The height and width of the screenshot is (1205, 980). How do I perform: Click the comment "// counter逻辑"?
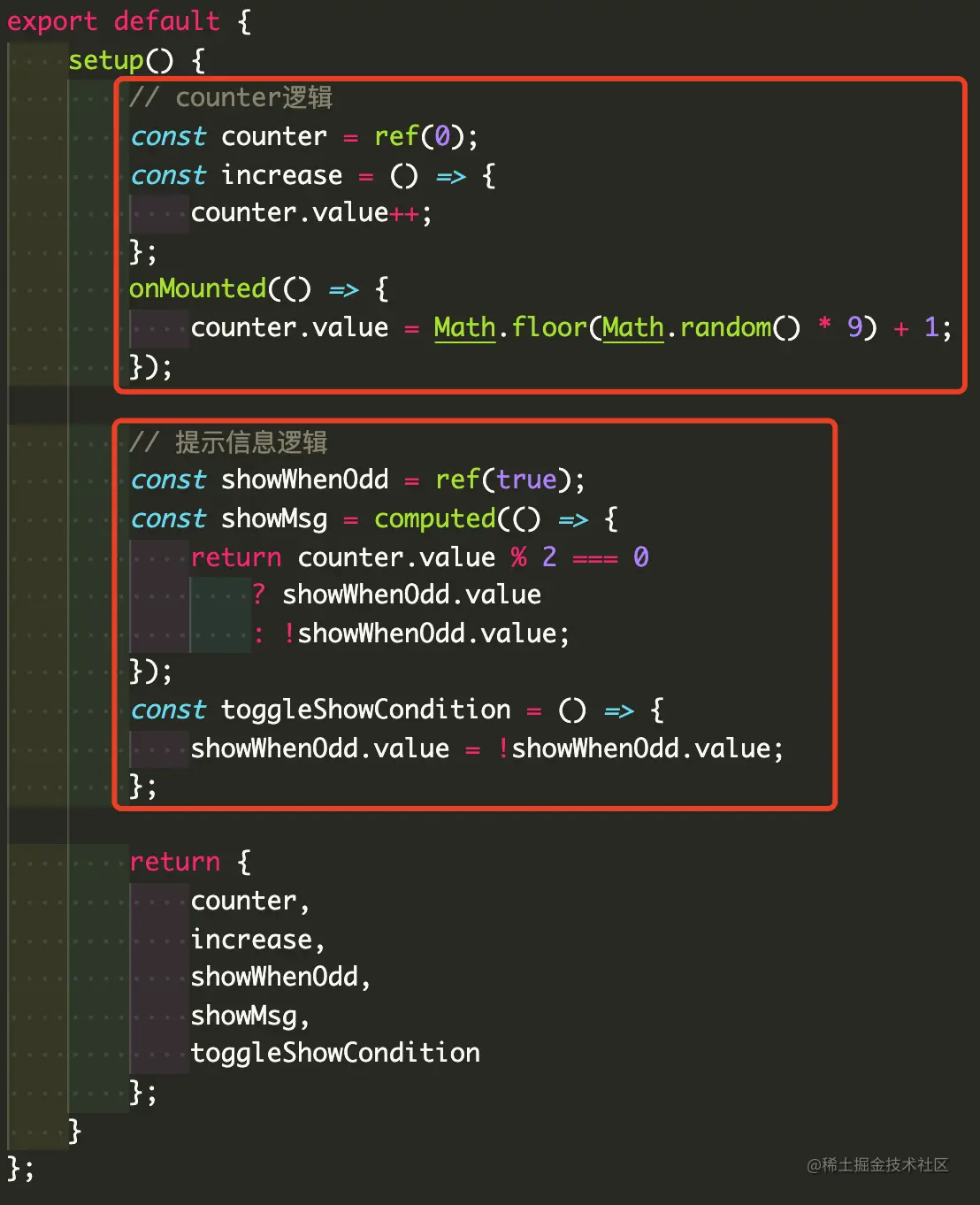[231, 97]
